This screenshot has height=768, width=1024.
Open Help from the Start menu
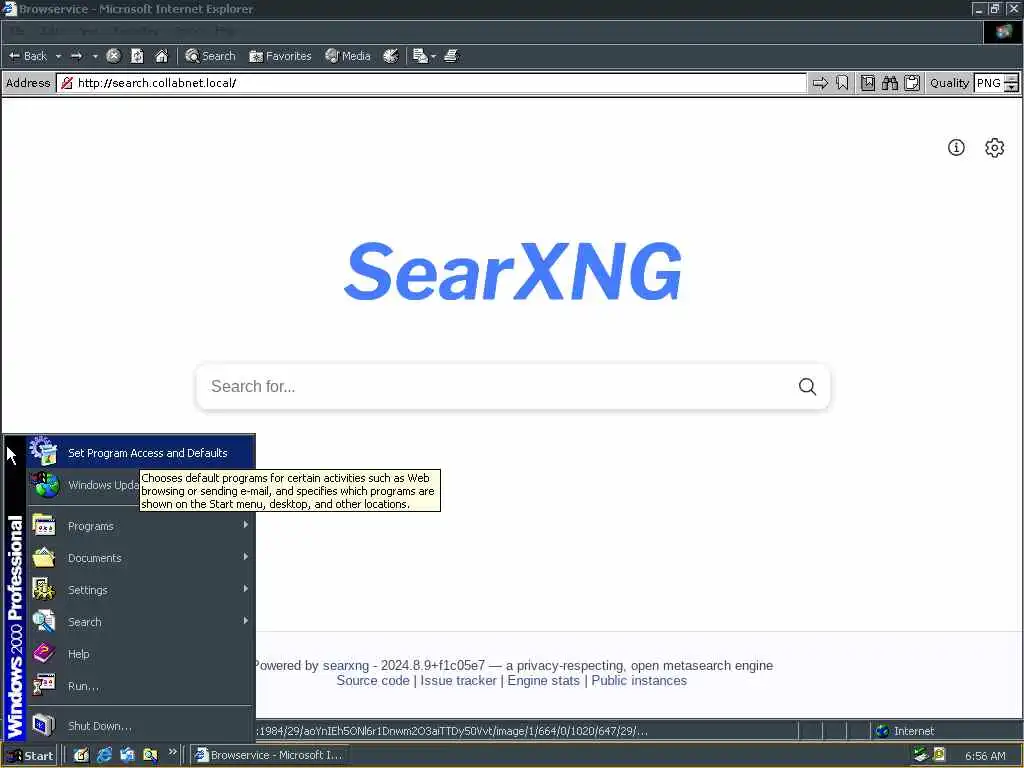coord(141,654)
